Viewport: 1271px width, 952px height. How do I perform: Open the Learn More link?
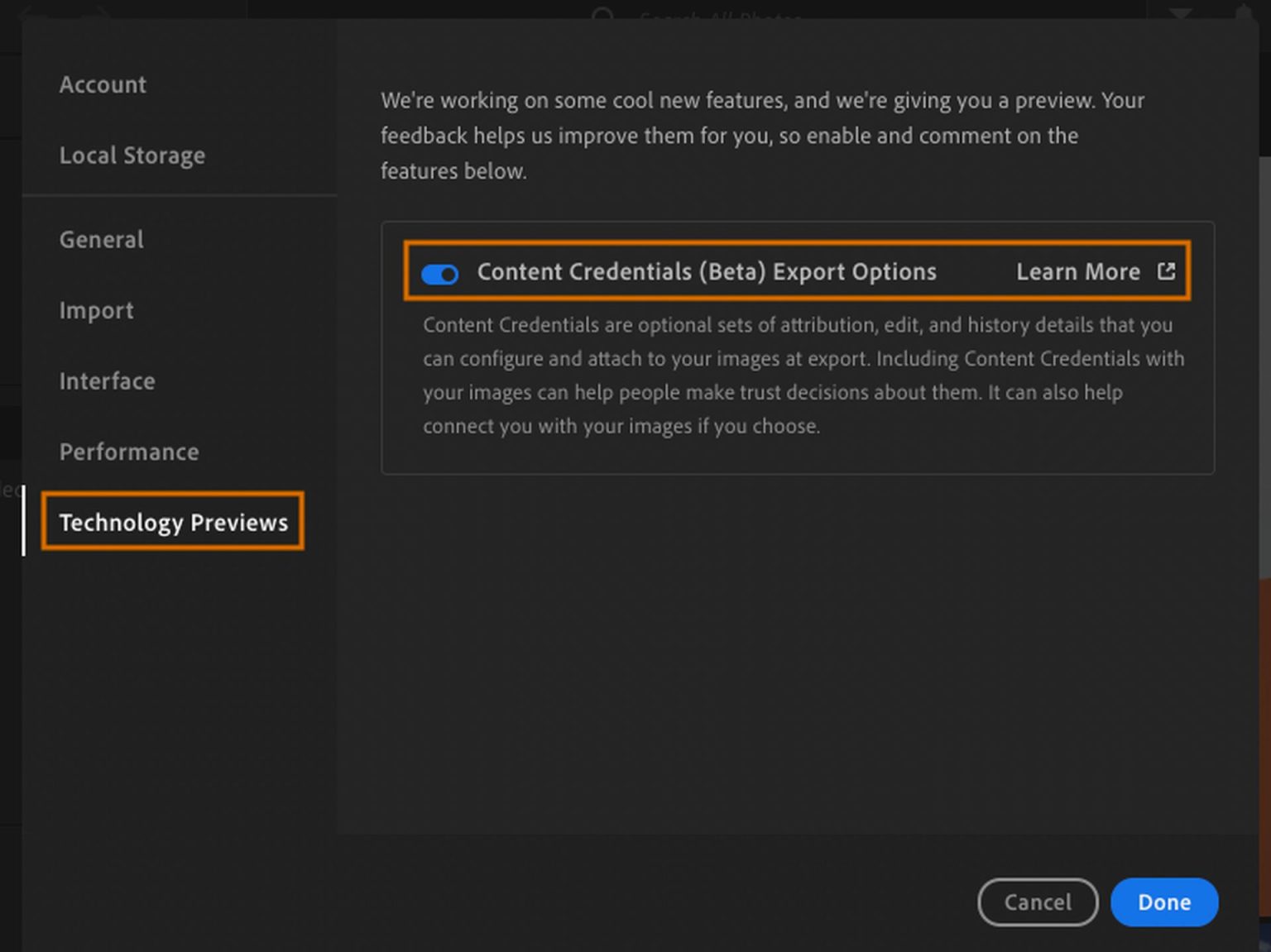1078,271
